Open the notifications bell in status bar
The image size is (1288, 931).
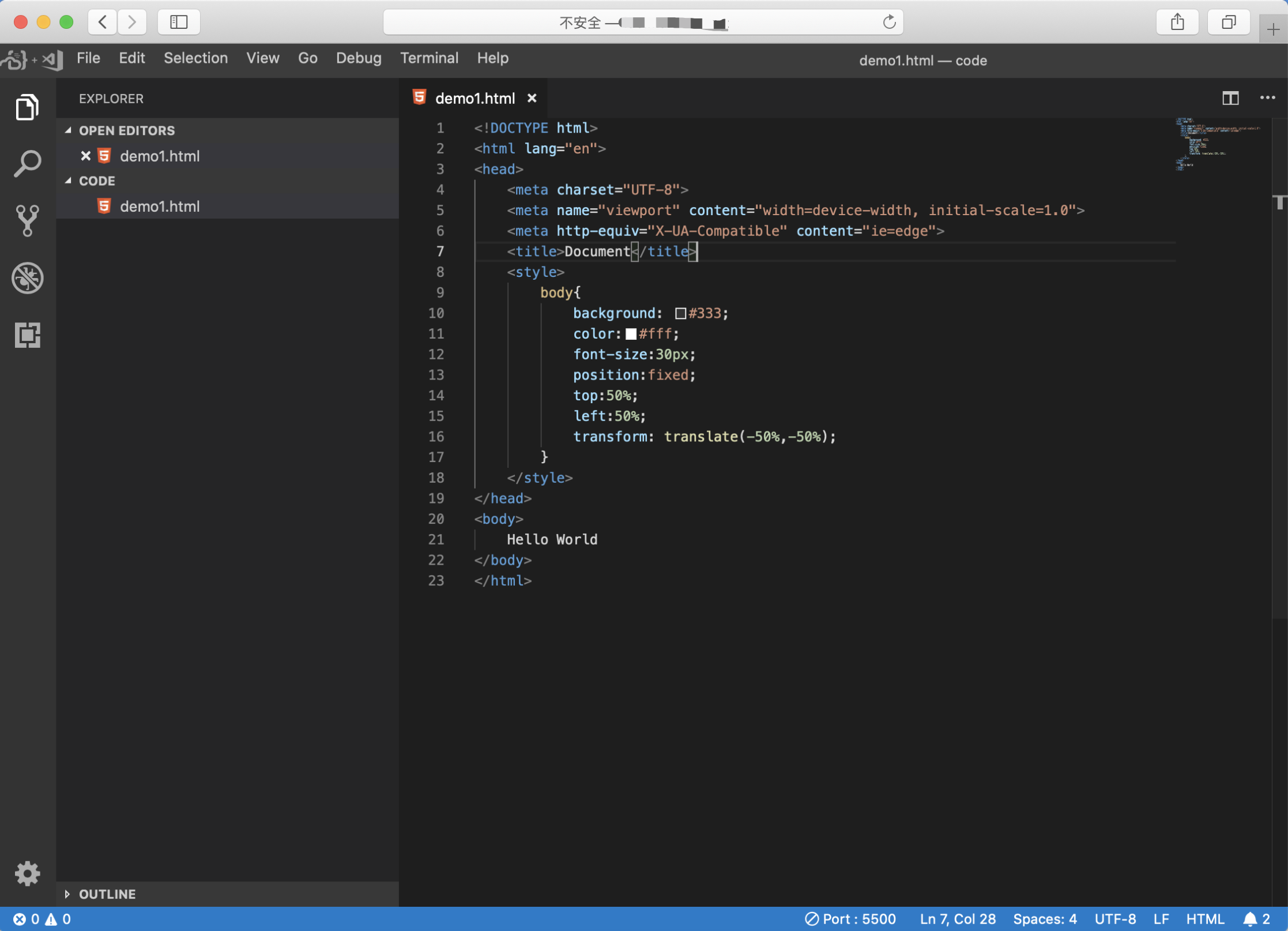(1257, 919)
